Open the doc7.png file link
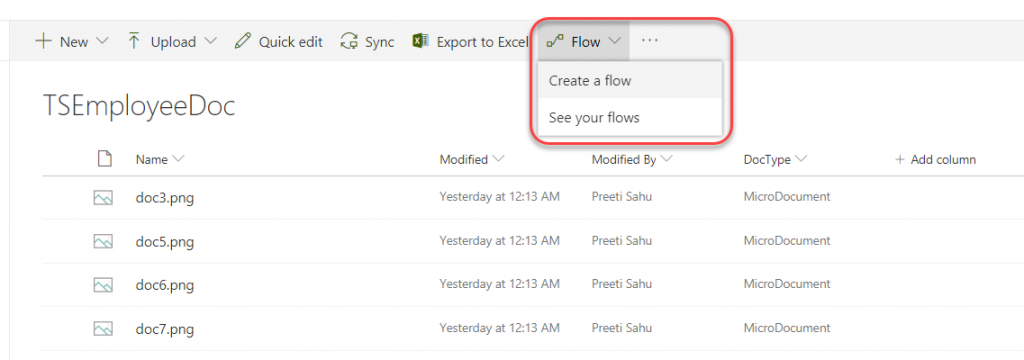Viewport: 1024px width, 360px height. coord(165,328)
